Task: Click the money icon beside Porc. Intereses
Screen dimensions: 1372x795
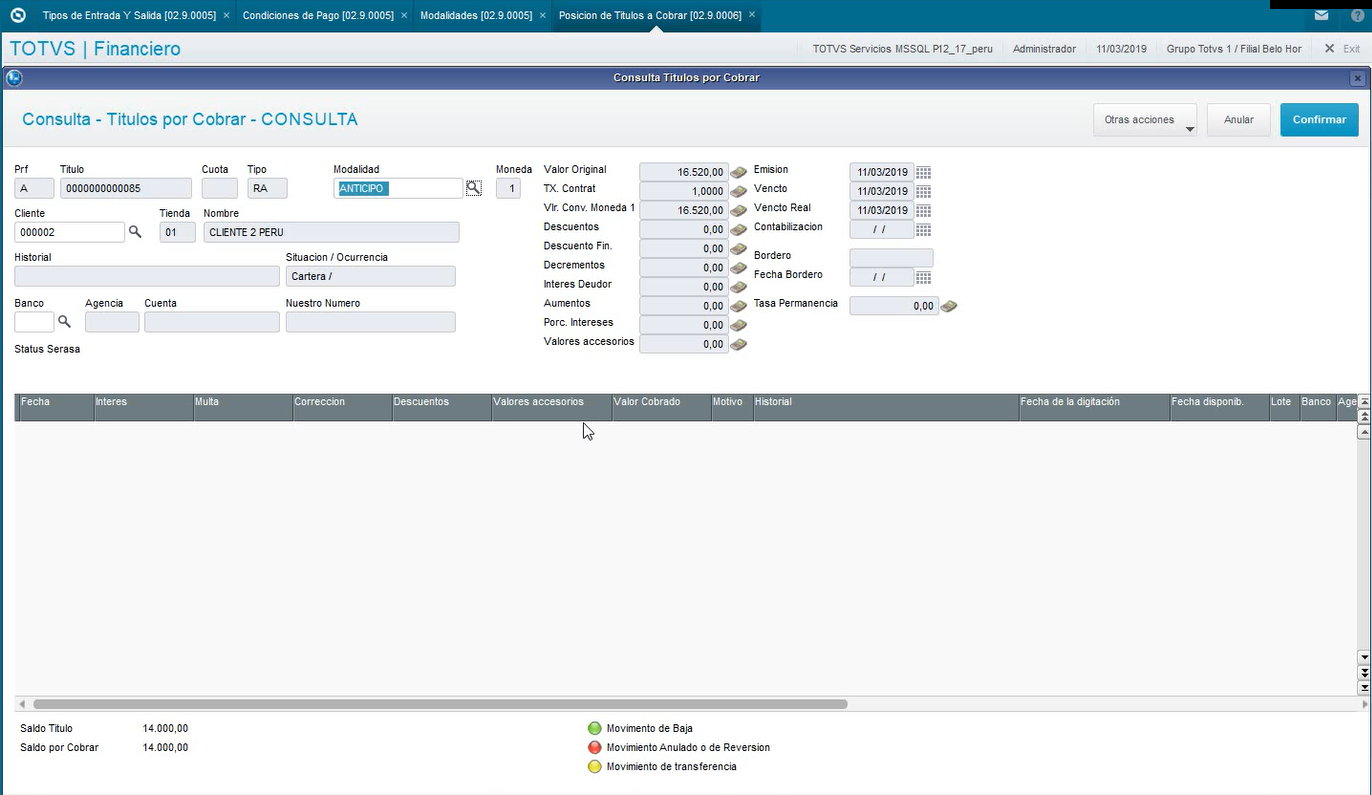Action: (x=739, y=325)
